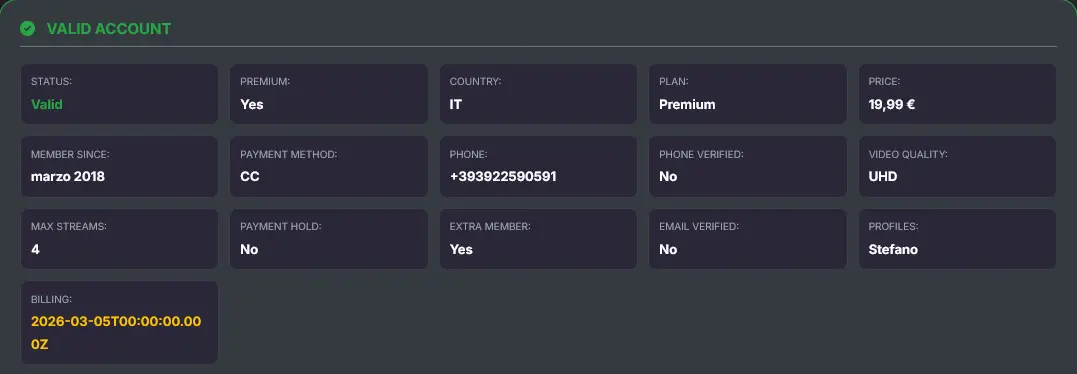Click the No value under PHONE VERIFIED

[x=668, y=176]
